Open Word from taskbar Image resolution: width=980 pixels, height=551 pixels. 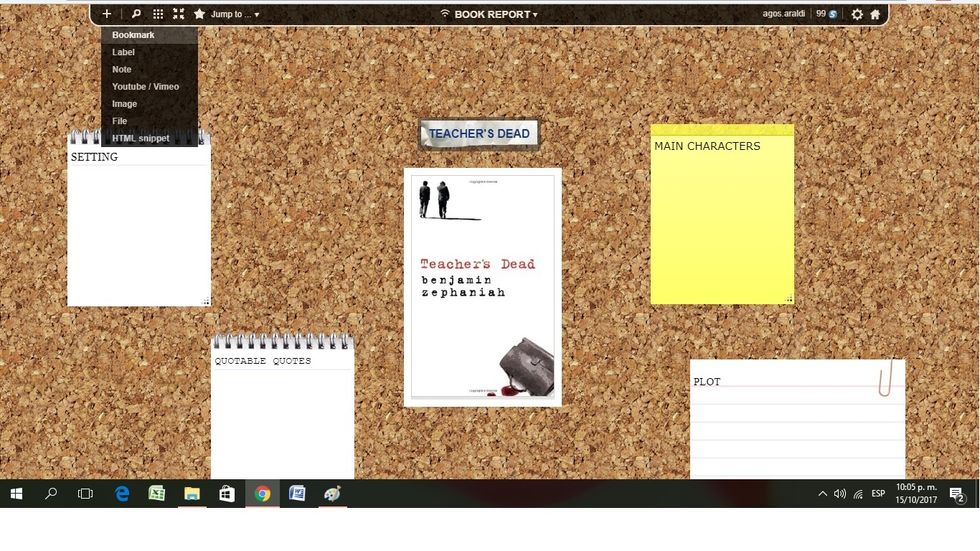(298, 494)
